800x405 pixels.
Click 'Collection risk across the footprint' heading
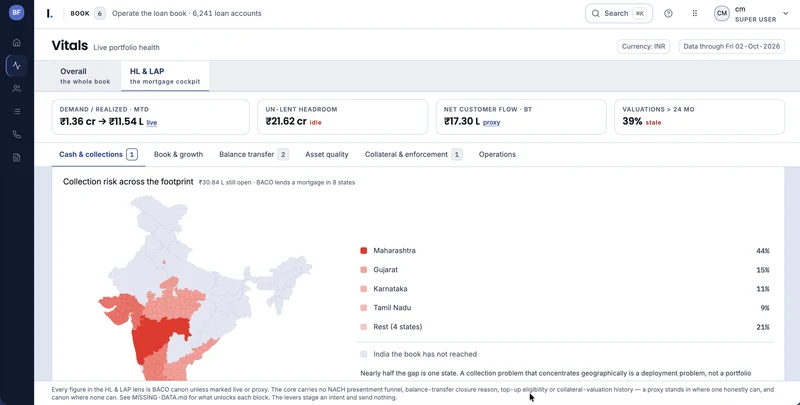click(x=128, y=182)
